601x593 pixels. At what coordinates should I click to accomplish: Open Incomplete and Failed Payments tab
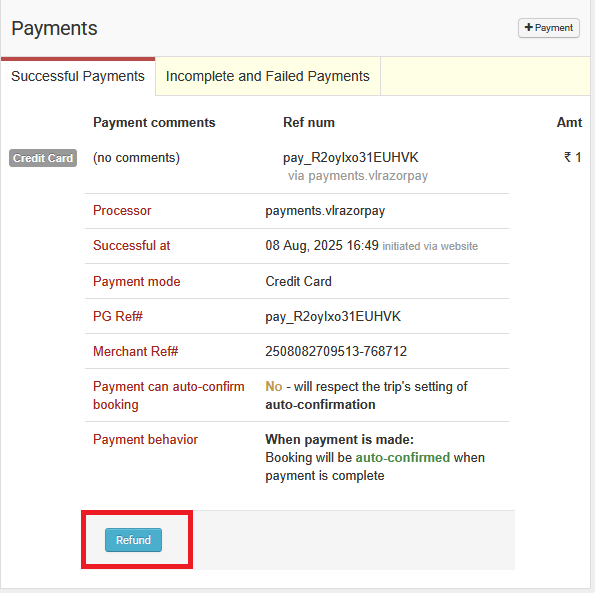(267, 76)
